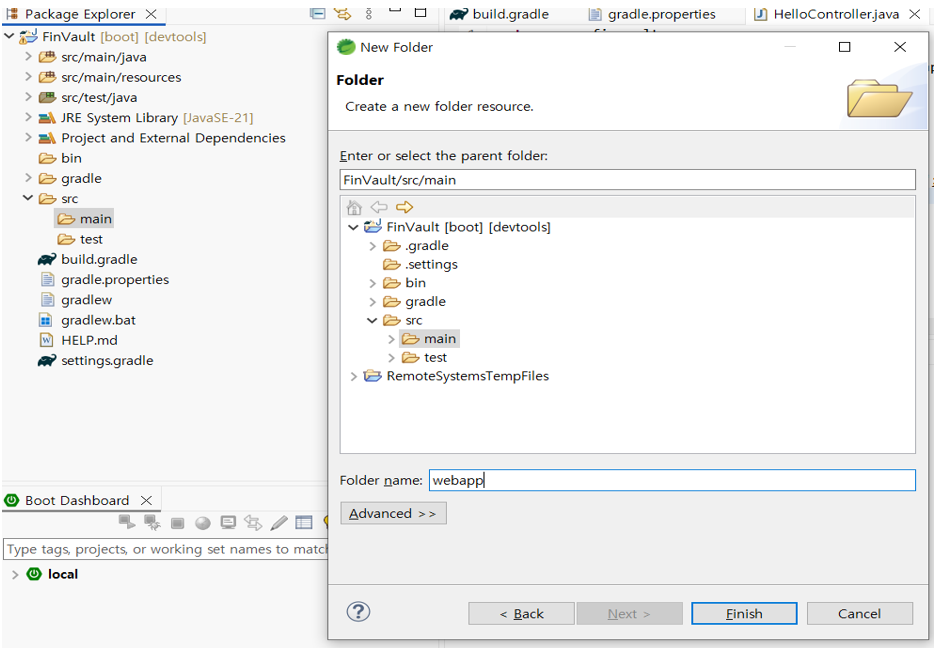The height and width of the screenshot is (648, 934).
Task: Select gradle folder in dialog tree
Action: coord(415,302)
